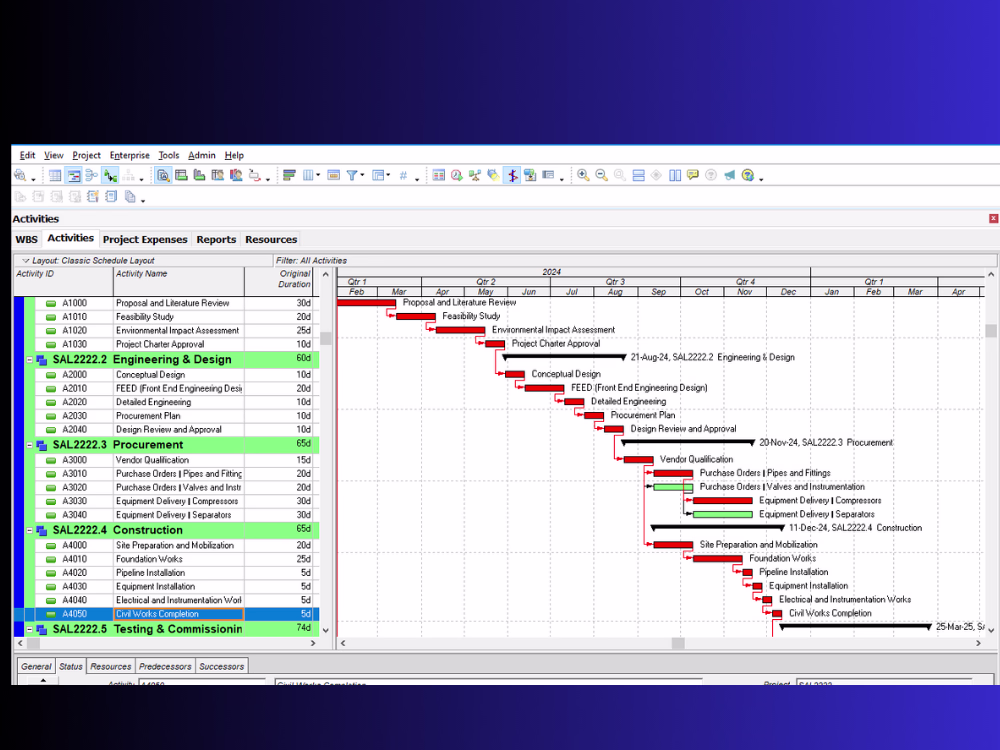
Task: Show the Activity Usage Spreadsheet icon
Action: (181, 175)
